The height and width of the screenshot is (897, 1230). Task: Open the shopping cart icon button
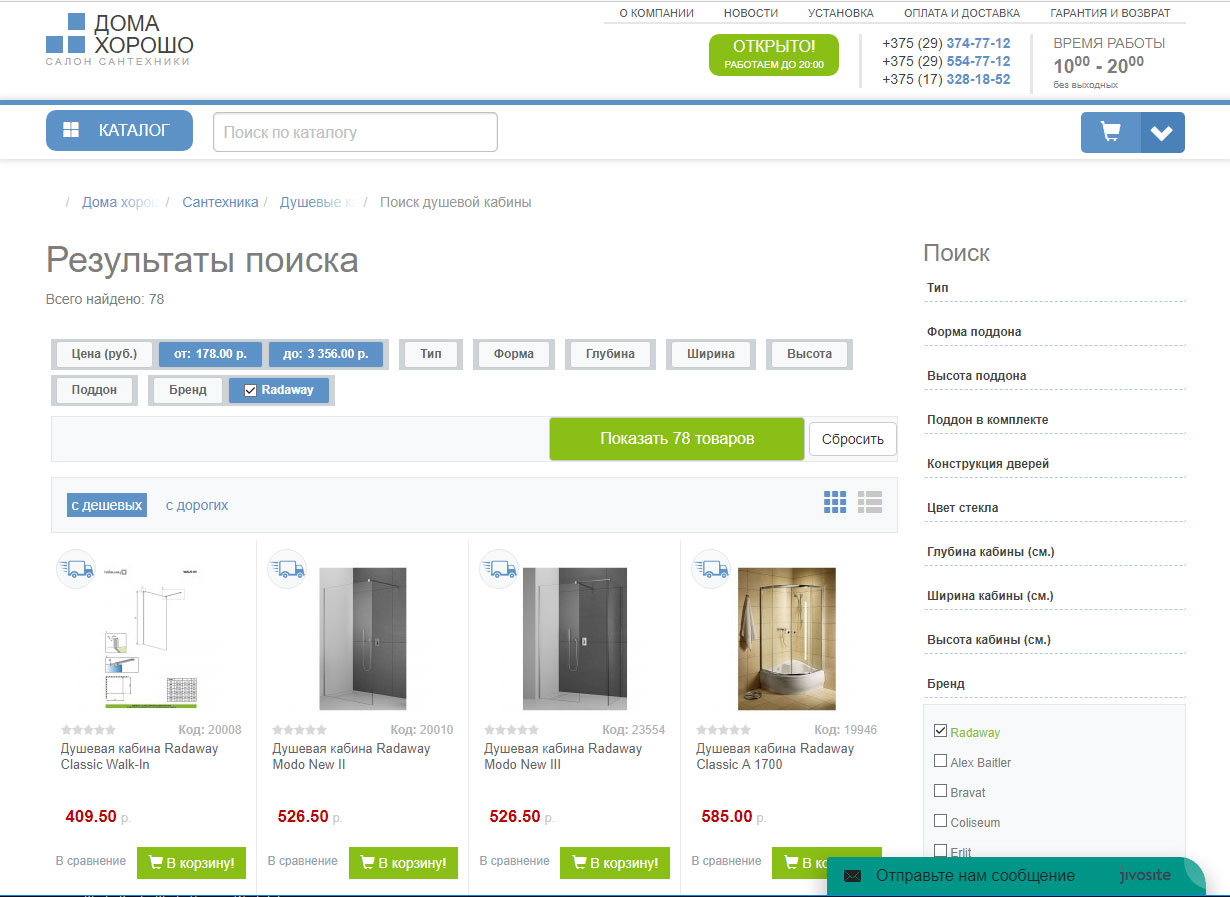coord(1110,132)
